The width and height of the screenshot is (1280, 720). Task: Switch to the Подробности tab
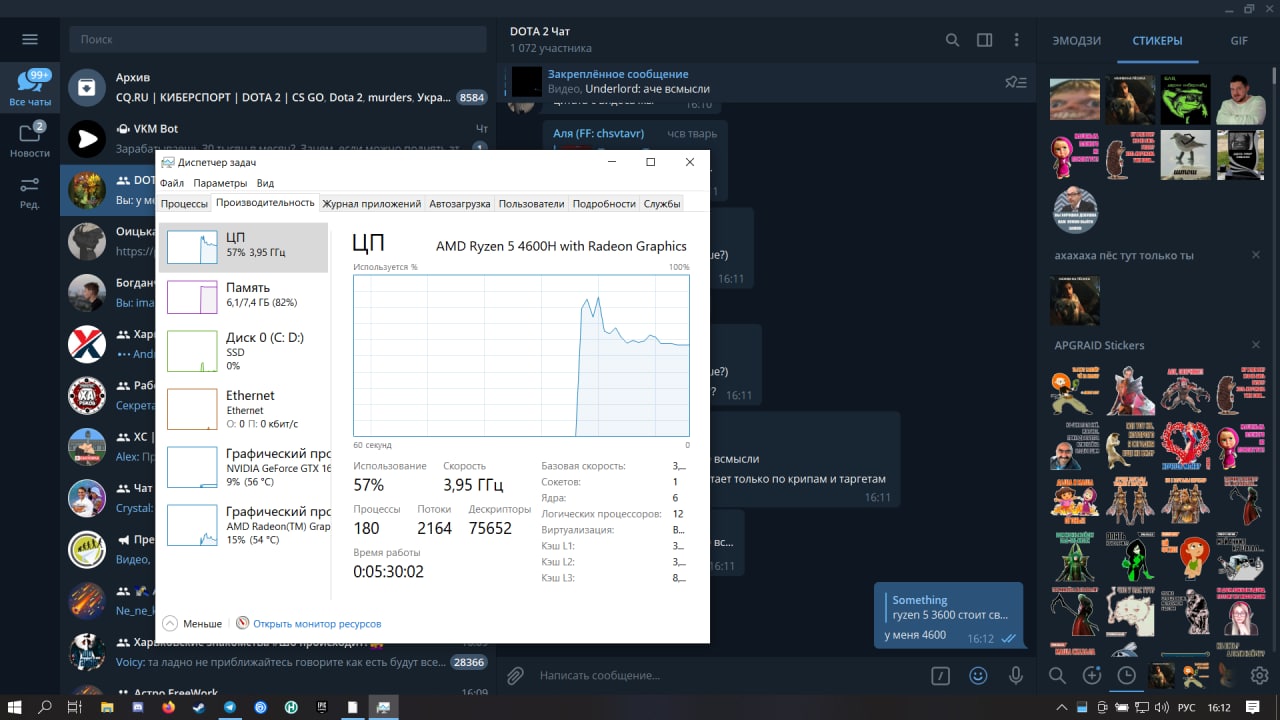tap(604, 204)
